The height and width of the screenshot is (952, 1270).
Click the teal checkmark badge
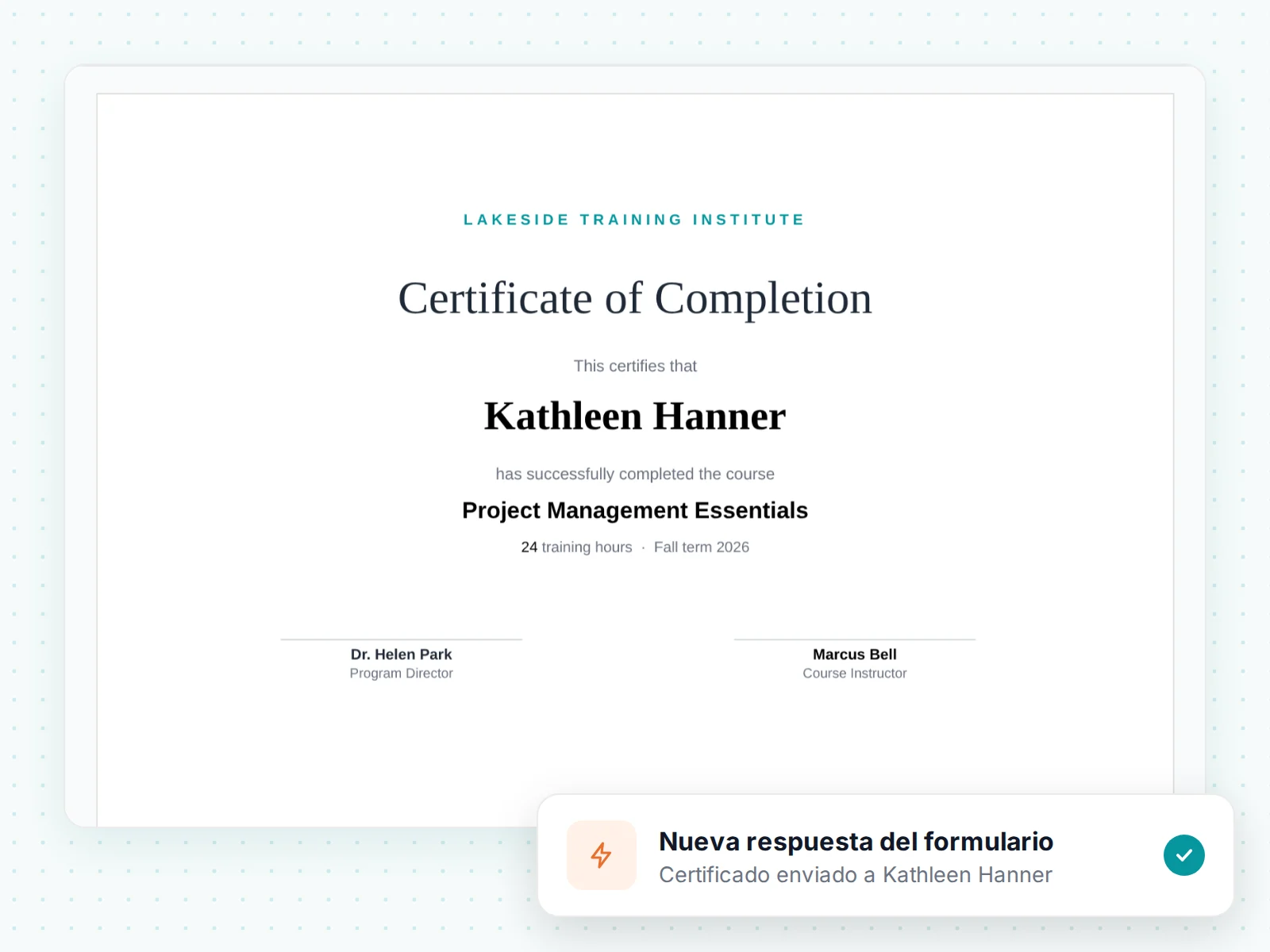(1183, 855)
